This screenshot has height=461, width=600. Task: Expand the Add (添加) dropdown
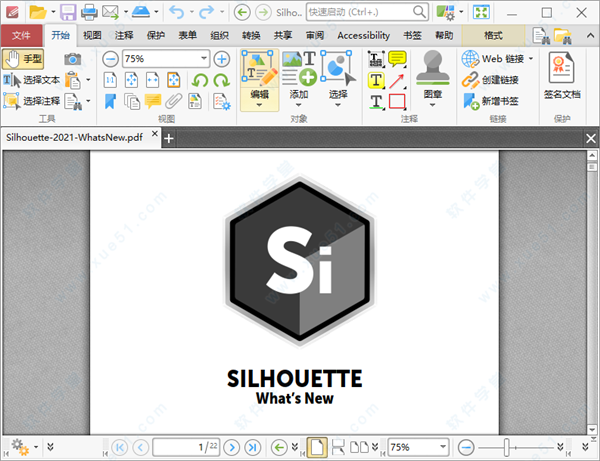tap(299, 102)
